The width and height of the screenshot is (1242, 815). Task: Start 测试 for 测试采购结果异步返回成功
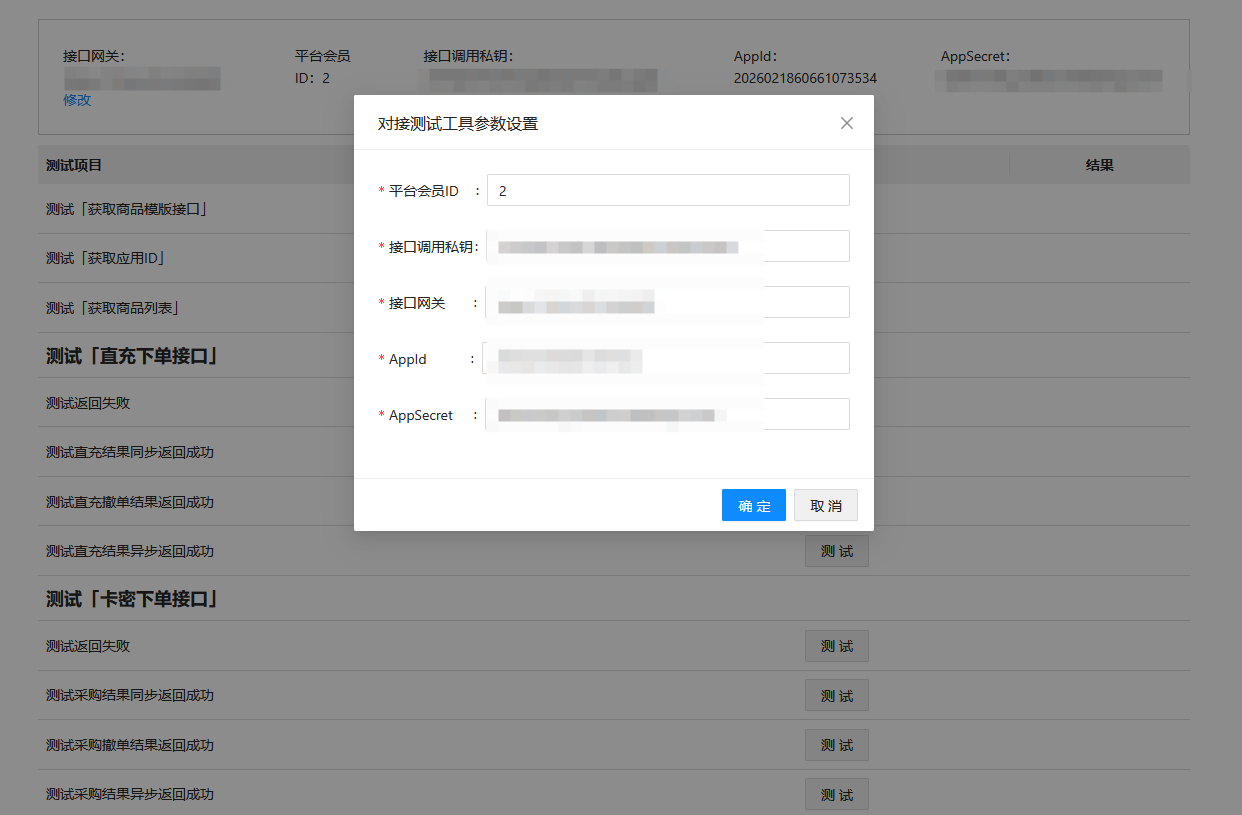pos(836,794)
